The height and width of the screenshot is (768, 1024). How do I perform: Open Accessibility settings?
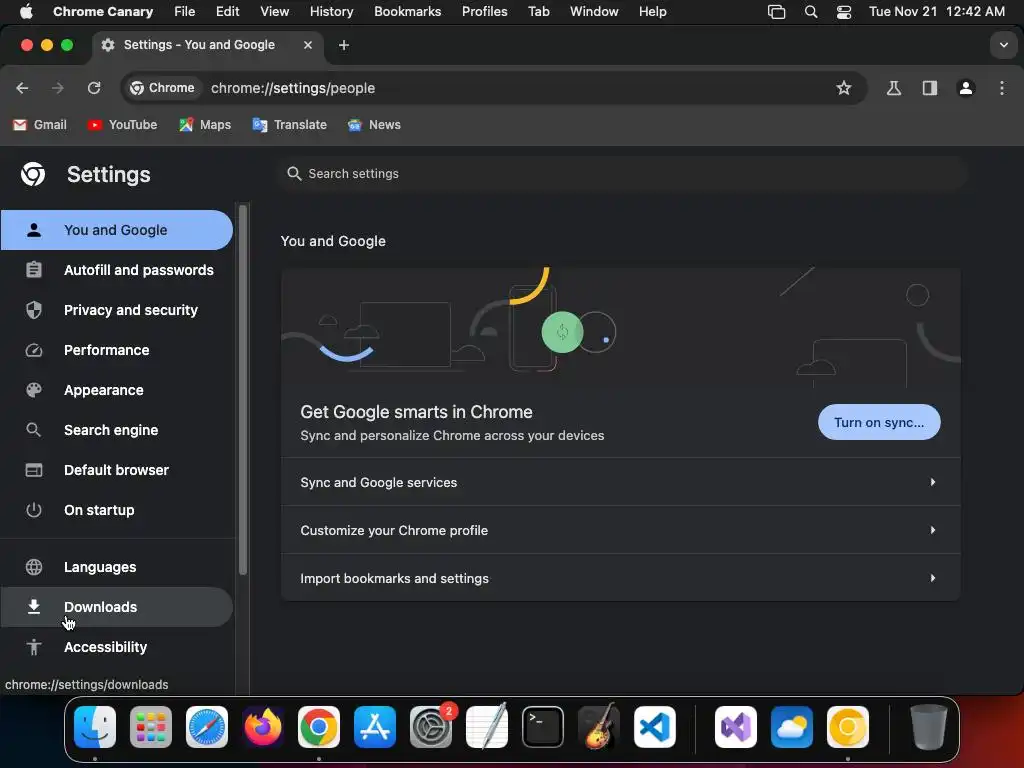pyautogui.click(x=116, y=647)
